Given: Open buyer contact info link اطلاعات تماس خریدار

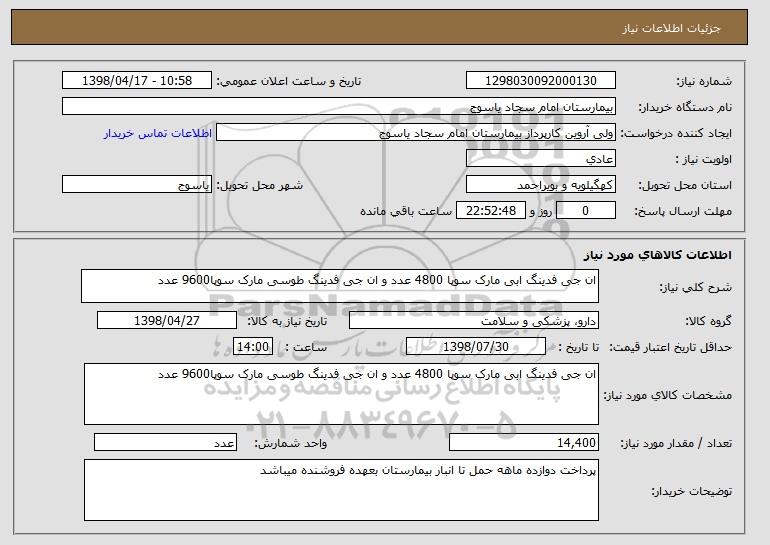Looking at the screenshot, I should 158,134.
